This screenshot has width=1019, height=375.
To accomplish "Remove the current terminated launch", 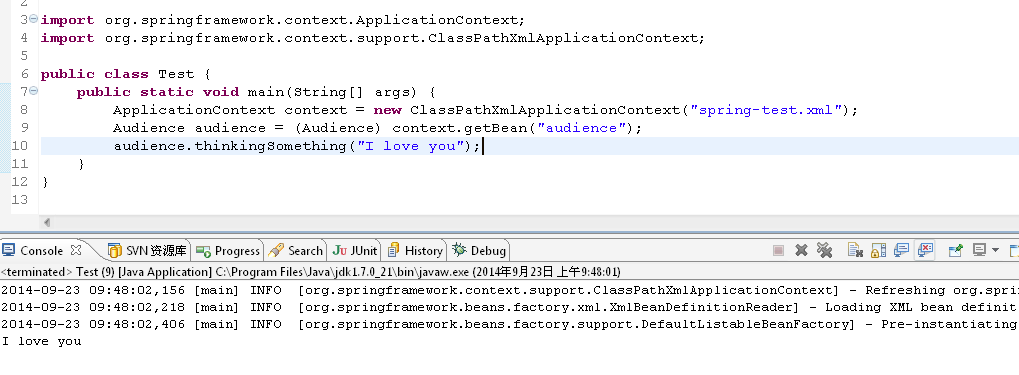I will click(801, 250).
